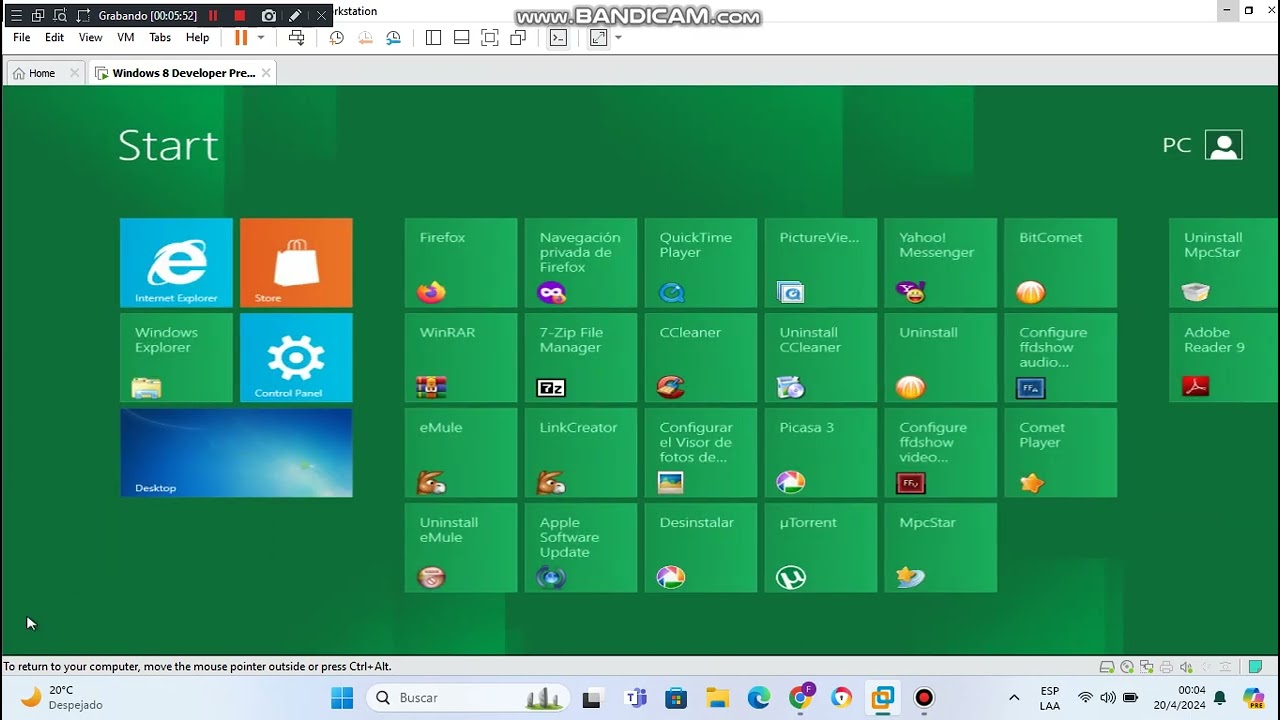1280x720 pixels.
Task: Launch Windows Explorer tile
Action: point(176,357)
